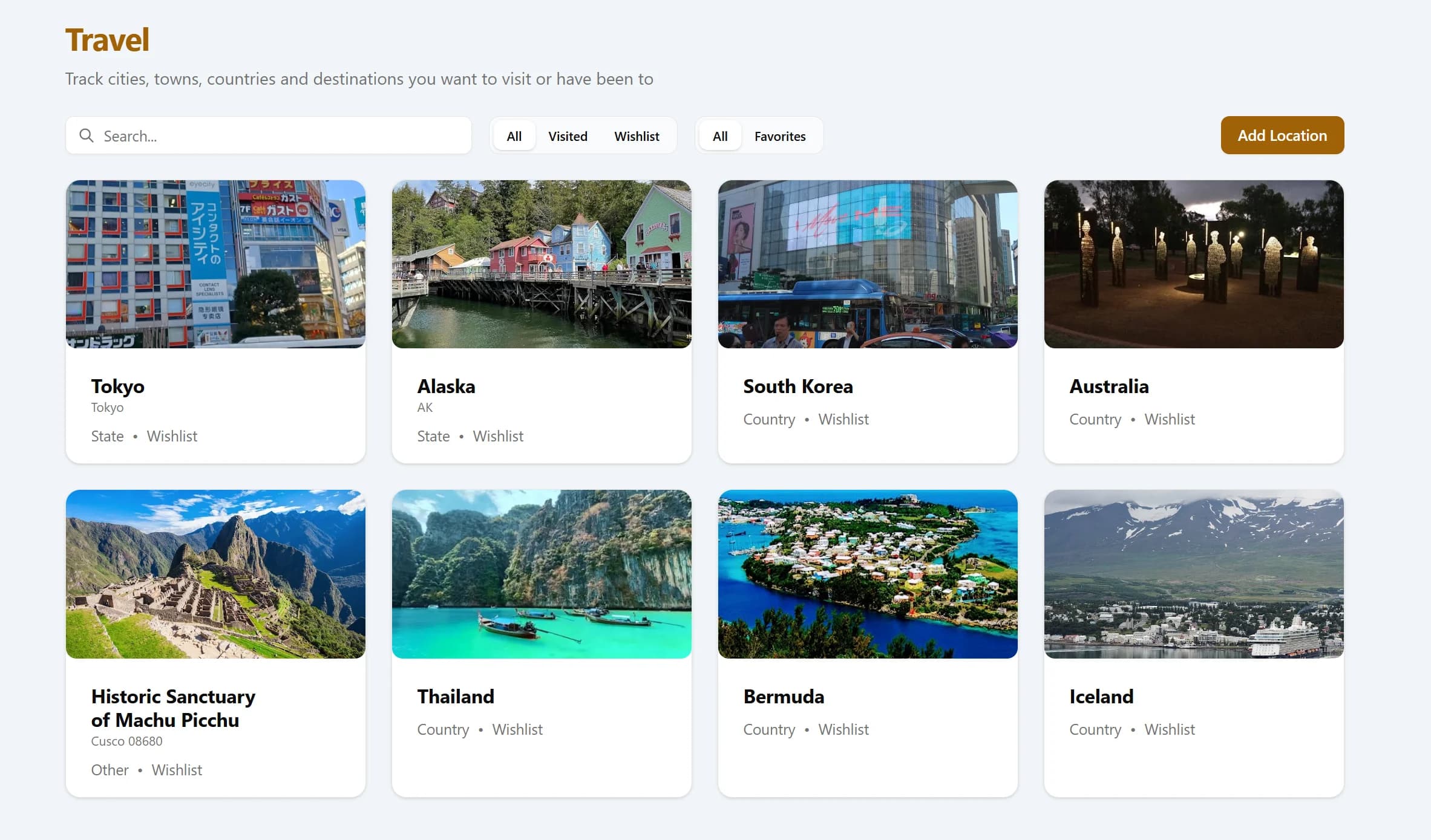This screenshot has width=1431, height=840.
Task: Open the Australia night sculpture photo
Action: point(1193,264)
